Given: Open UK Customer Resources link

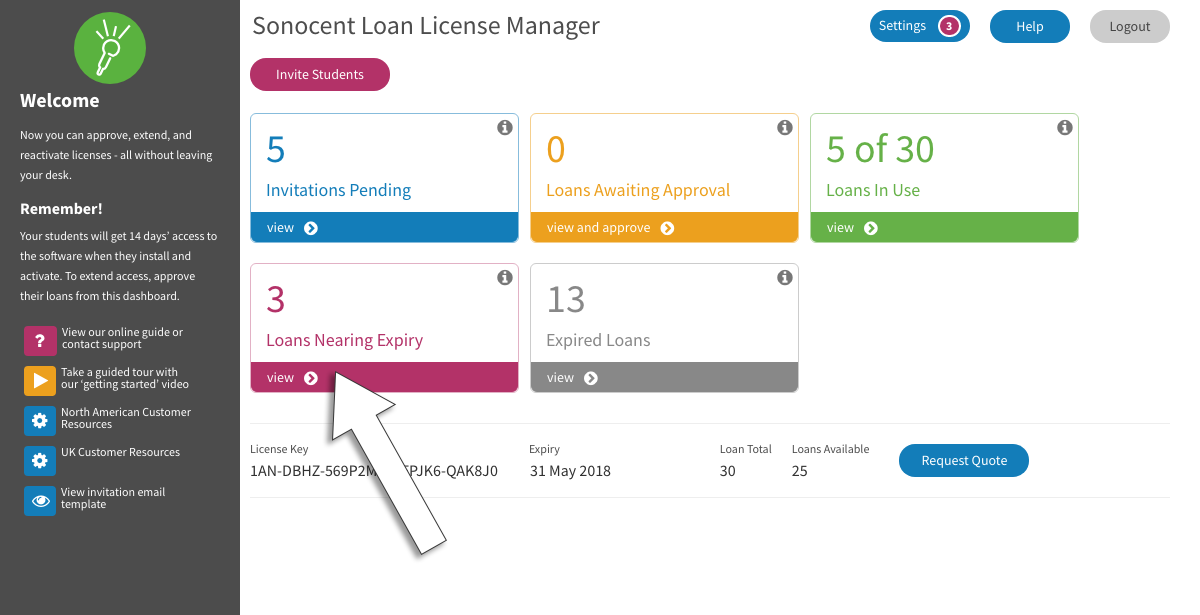Looking at the screenshot, I should (121, 452).
